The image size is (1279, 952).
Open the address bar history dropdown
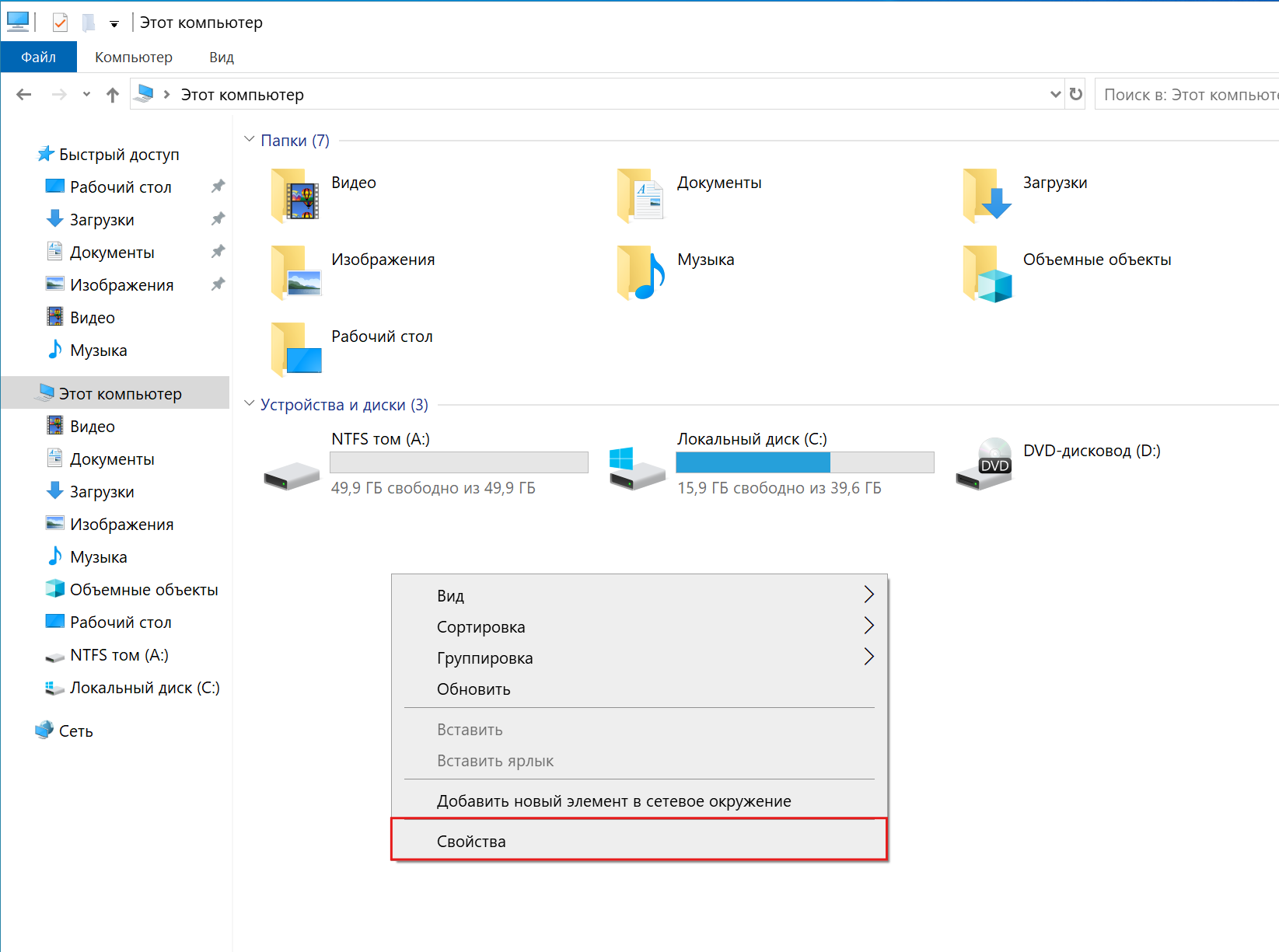coord(1055,94)
